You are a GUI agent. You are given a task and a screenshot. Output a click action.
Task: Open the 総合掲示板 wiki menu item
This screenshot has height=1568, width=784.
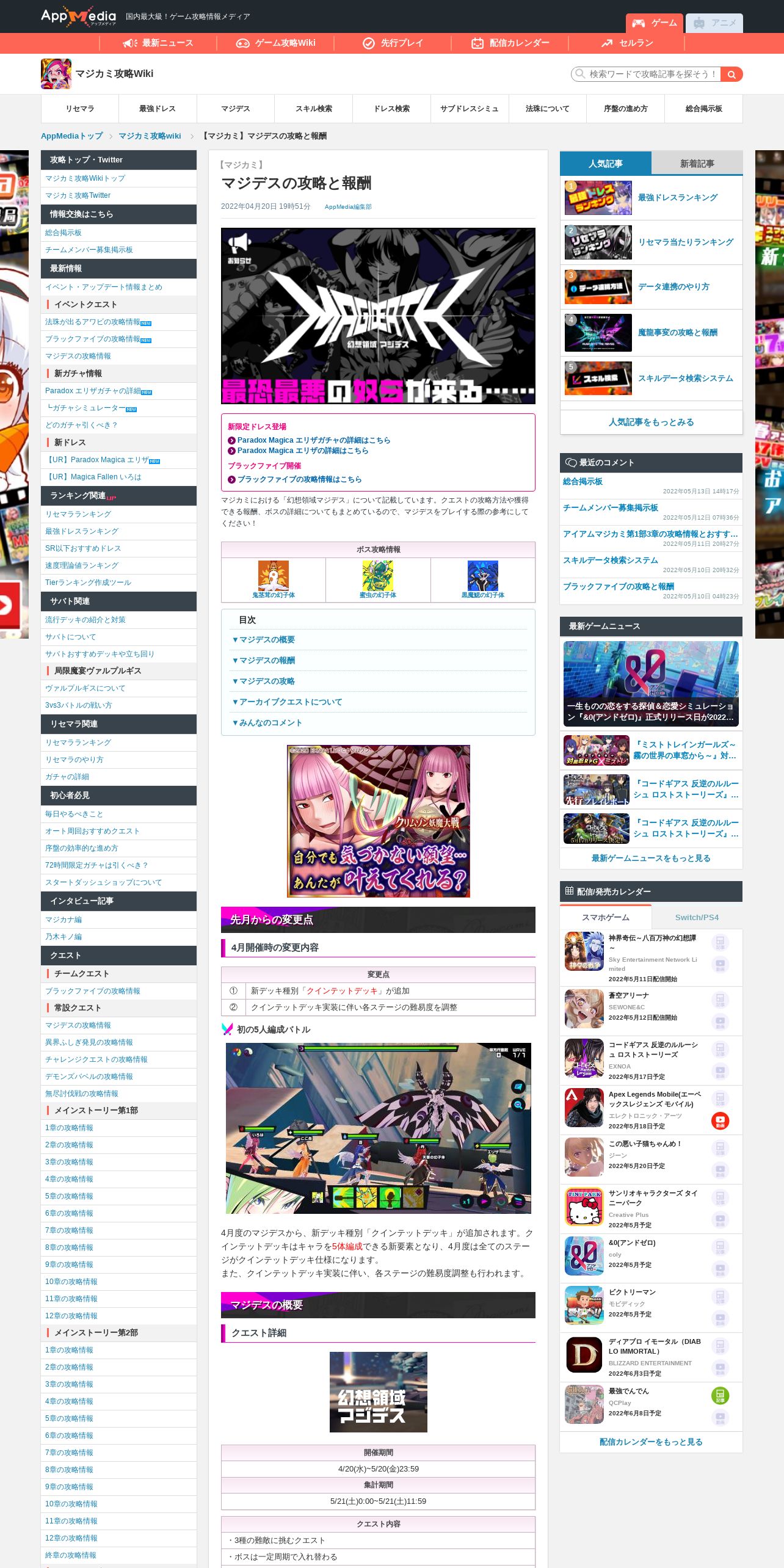tap(703, 109)
